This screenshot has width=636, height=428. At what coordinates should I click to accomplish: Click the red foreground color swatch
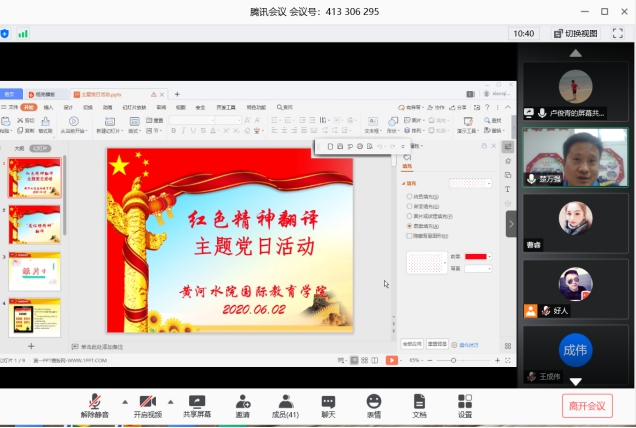pyautogui.click(x=474, y=256)
